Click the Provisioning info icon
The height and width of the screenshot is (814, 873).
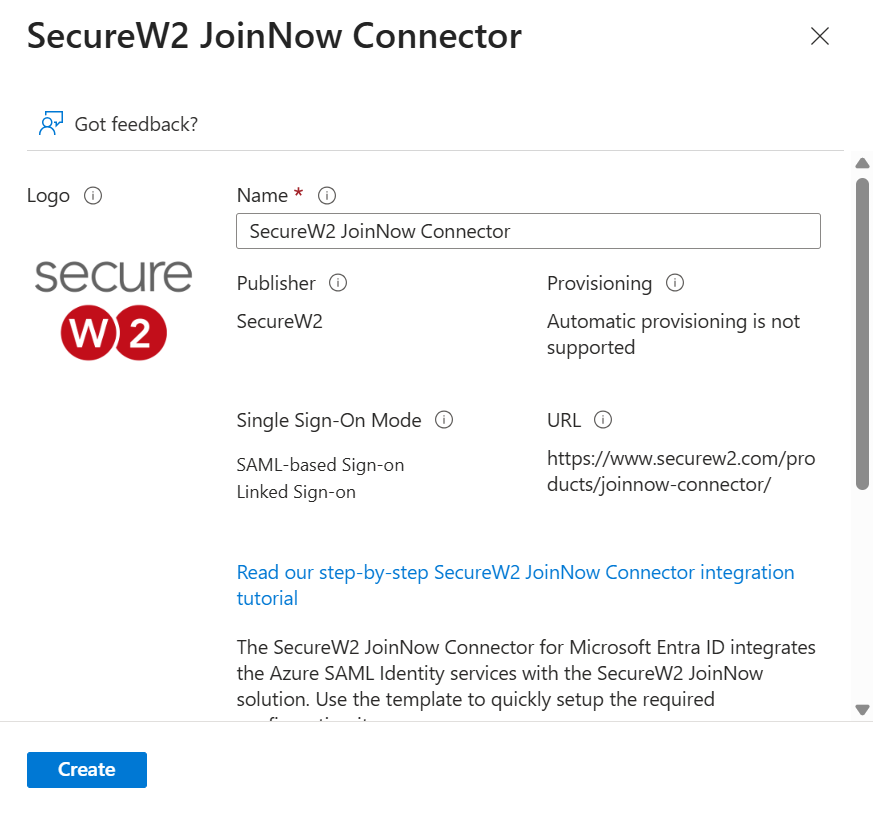675,283
